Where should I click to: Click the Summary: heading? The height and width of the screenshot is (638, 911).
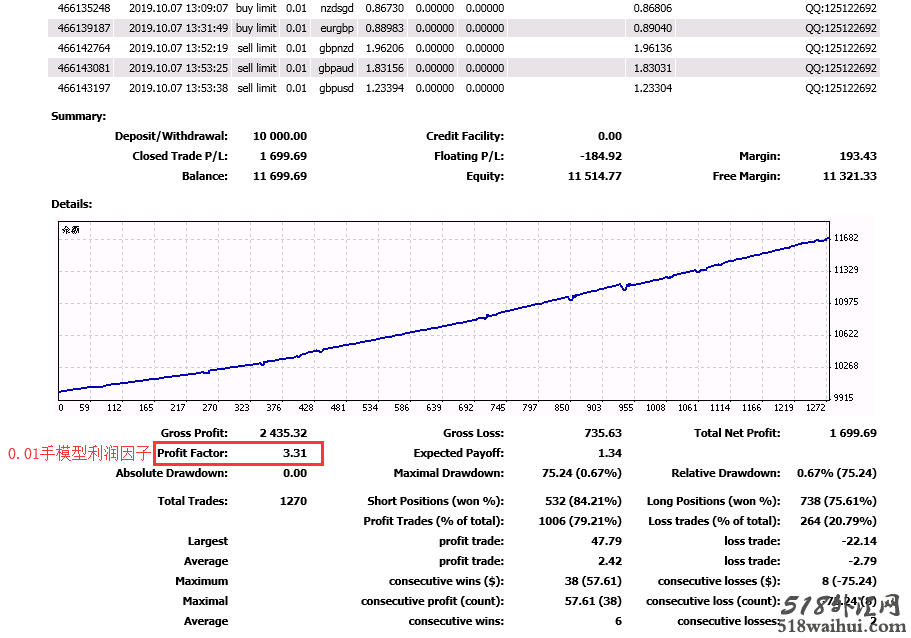pyautogui.click(x=78, y=116)
